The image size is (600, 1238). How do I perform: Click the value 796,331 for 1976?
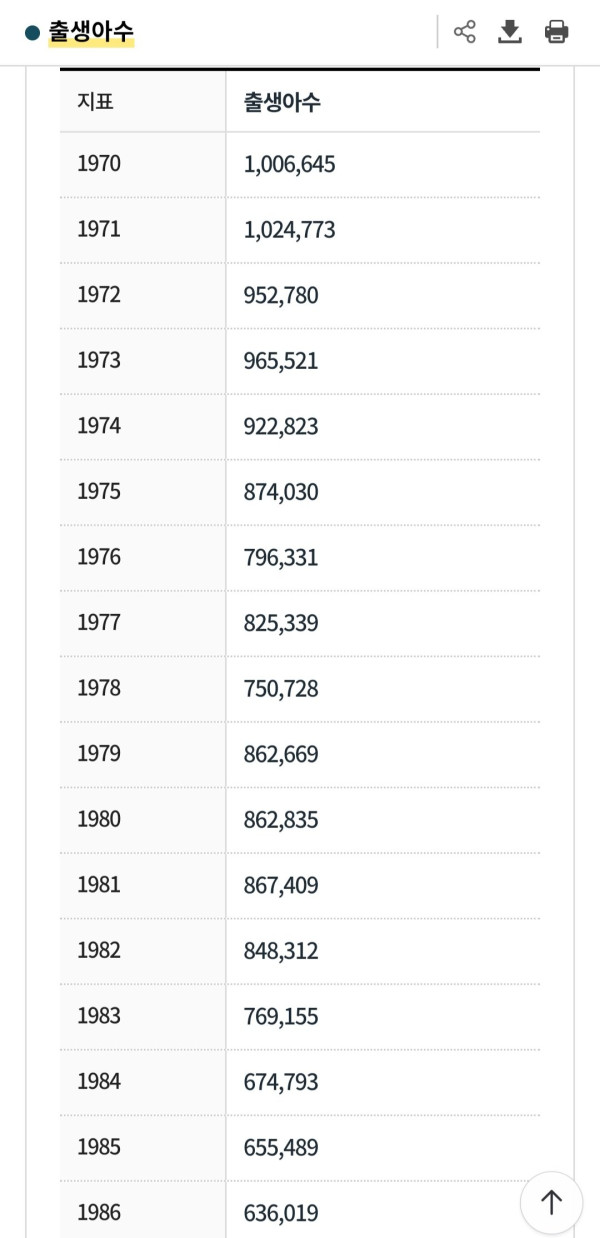[x=281, y=557]
